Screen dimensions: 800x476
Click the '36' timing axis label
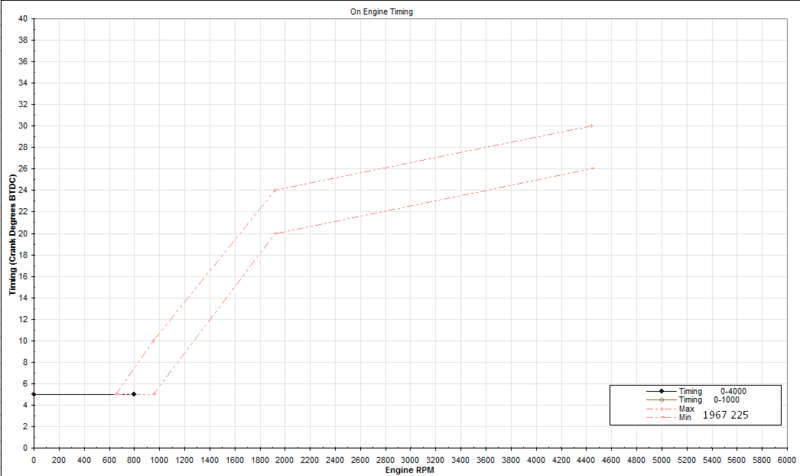tap(23, 61)
